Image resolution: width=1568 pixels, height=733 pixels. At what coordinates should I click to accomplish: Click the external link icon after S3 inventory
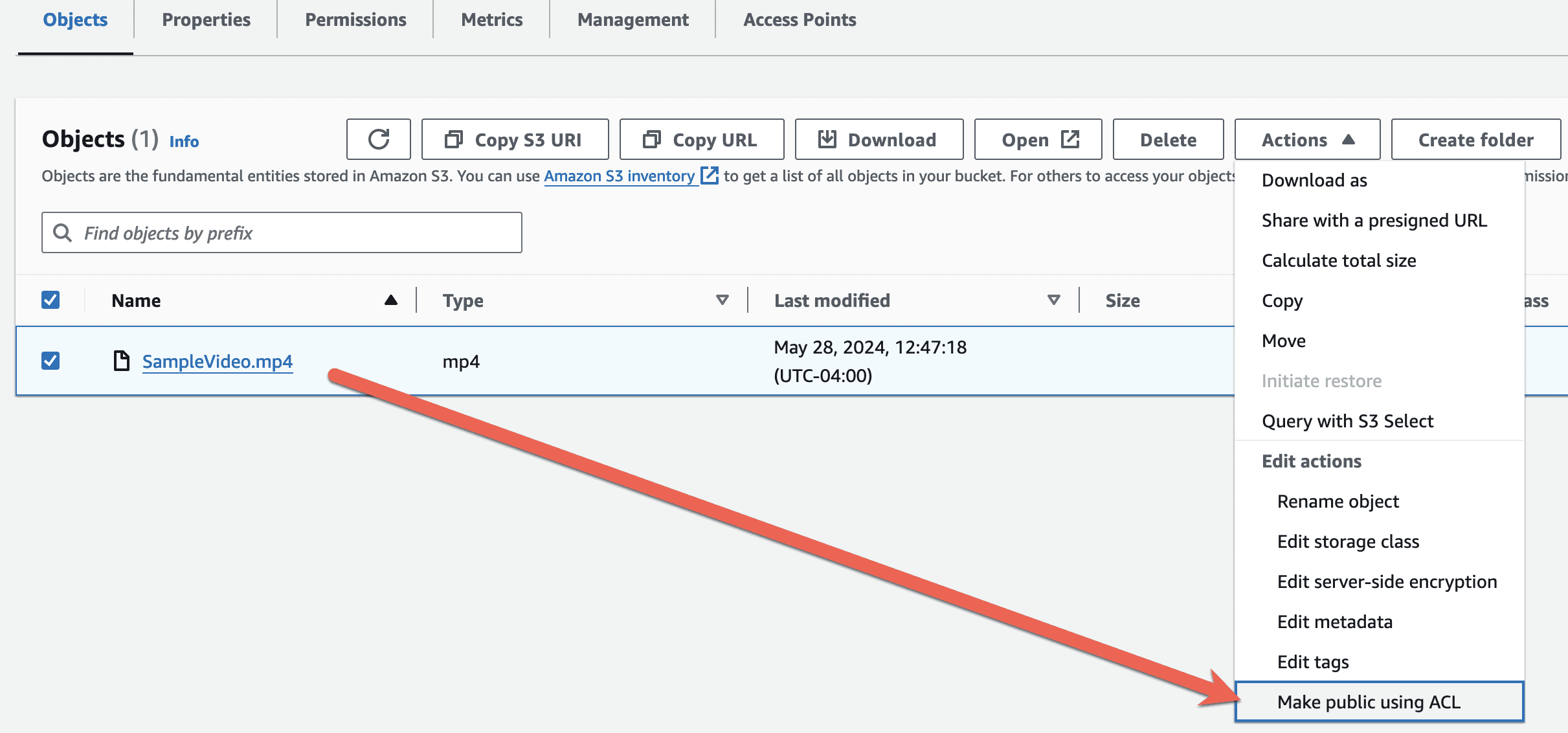tap(710, 175)
